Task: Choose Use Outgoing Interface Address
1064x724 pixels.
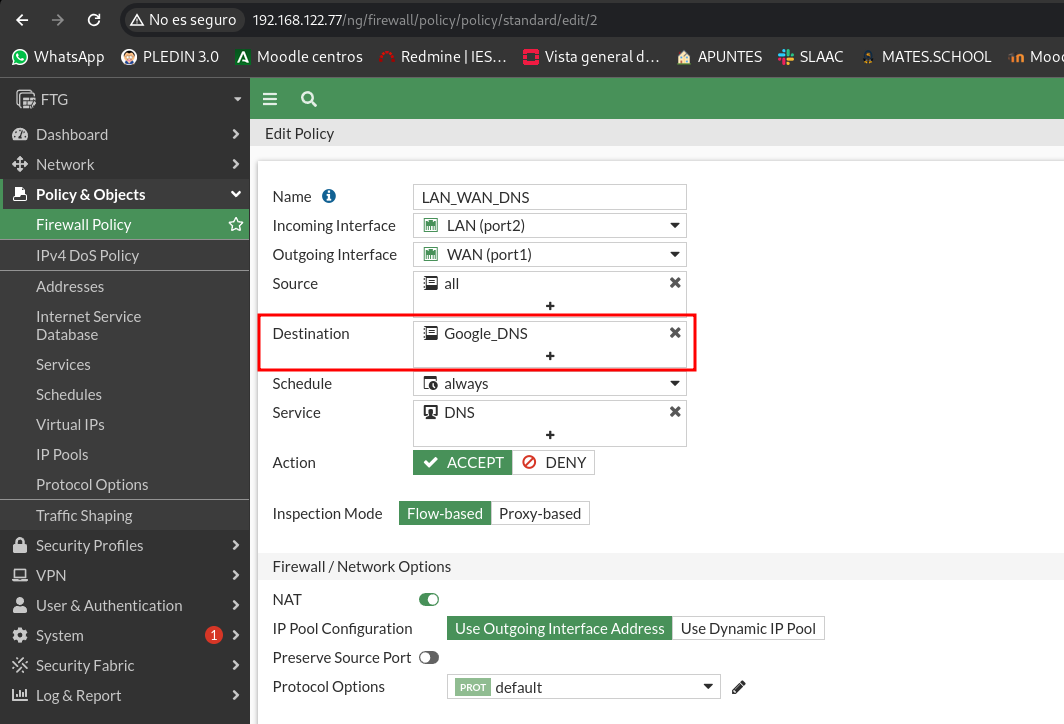Action: pos(560,628)
